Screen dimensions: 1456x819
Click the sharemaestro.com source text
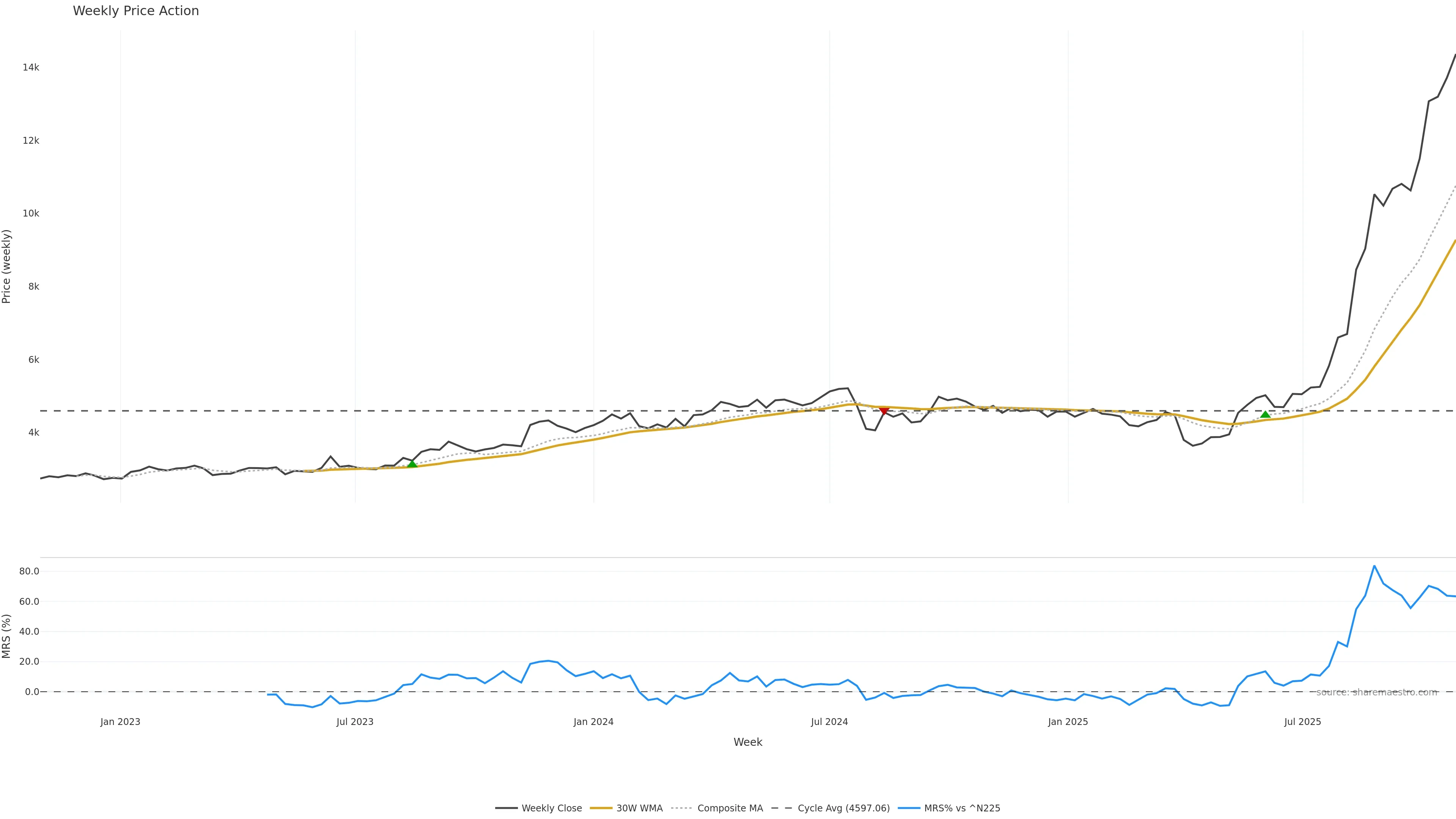1376,692
